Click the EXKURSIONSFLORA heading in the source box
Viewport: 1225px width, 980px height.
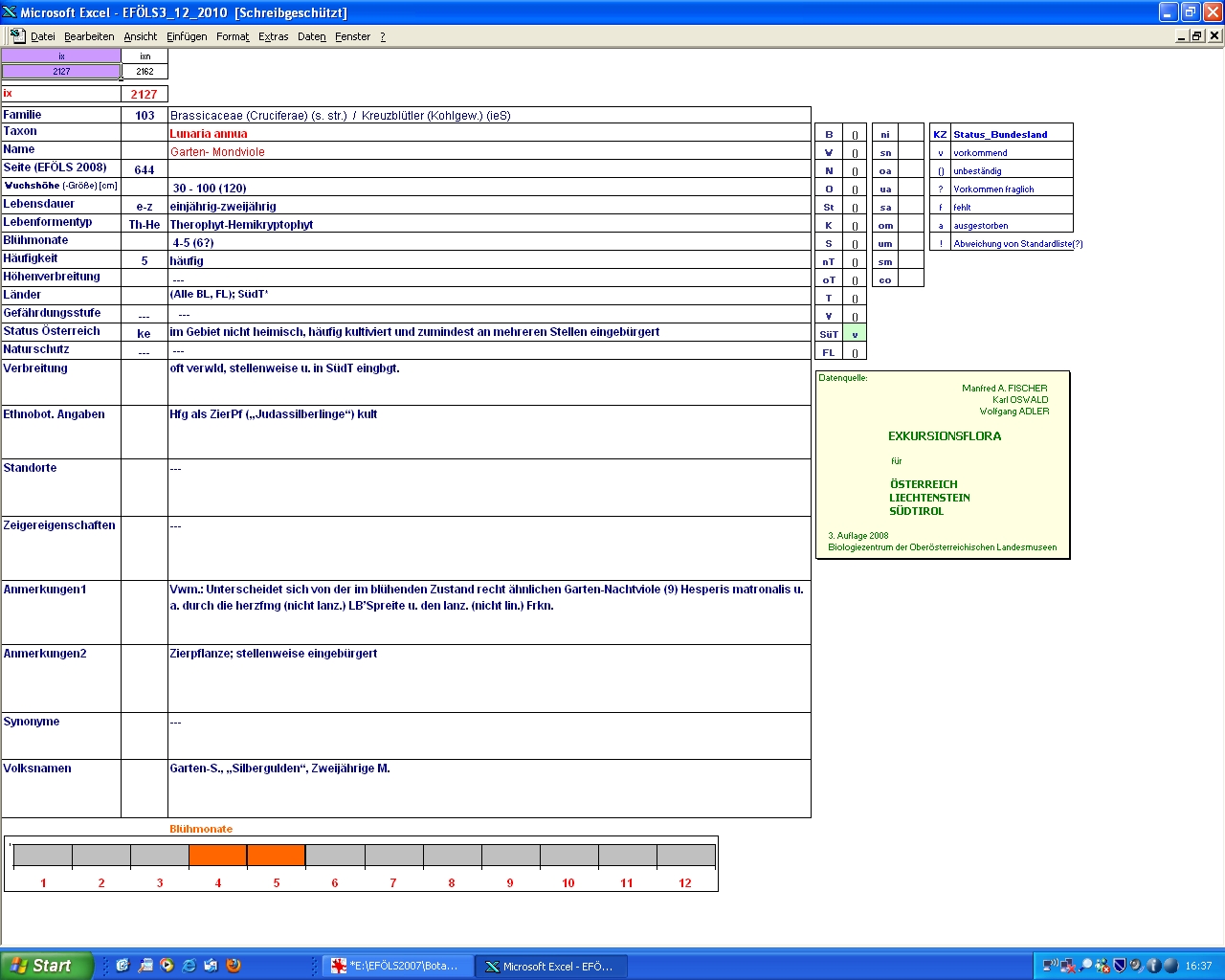pos(945,435)
